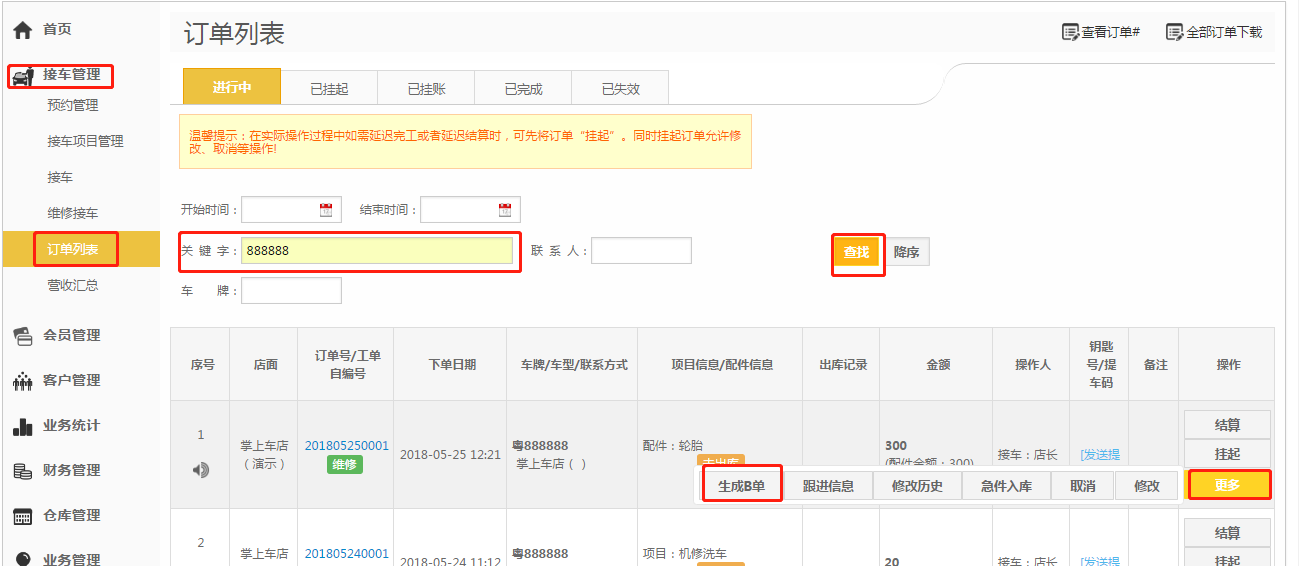Toggle the 降序 sort order button
This screenshot has width=1299, height=566.
[907, 252]
